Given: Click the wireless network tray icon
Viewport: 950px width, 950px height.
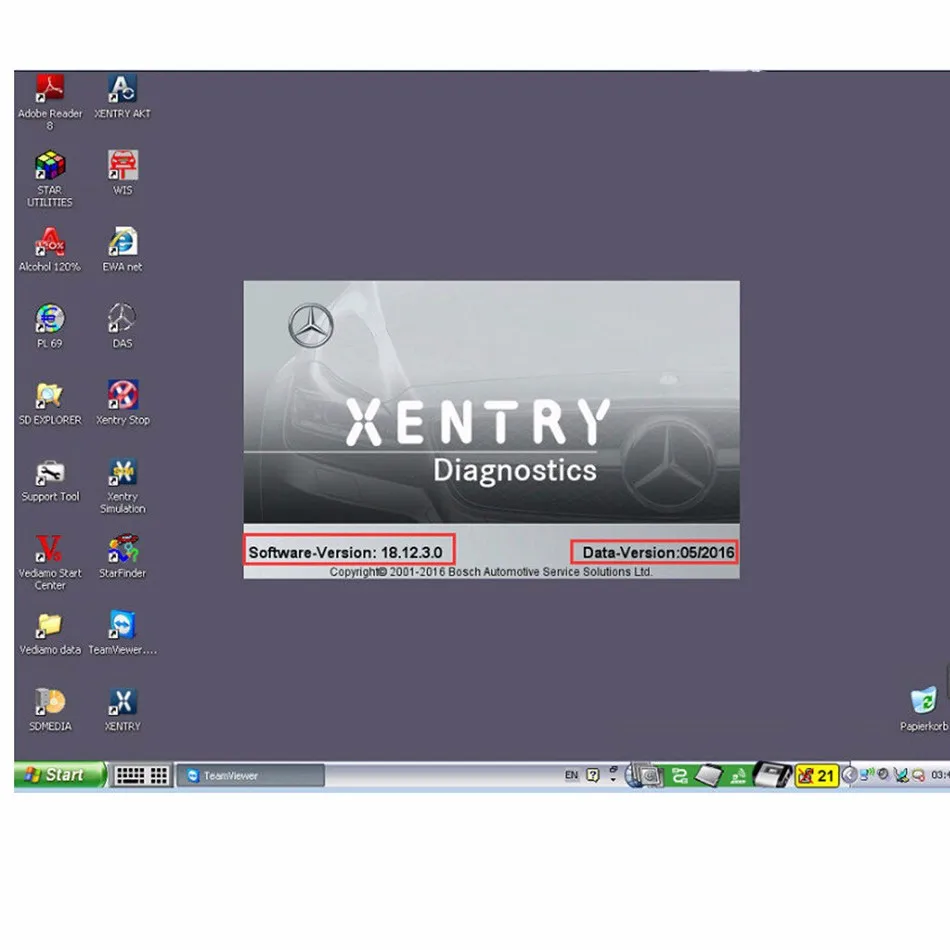Looking at the screenshot, I should coord(866,775).
